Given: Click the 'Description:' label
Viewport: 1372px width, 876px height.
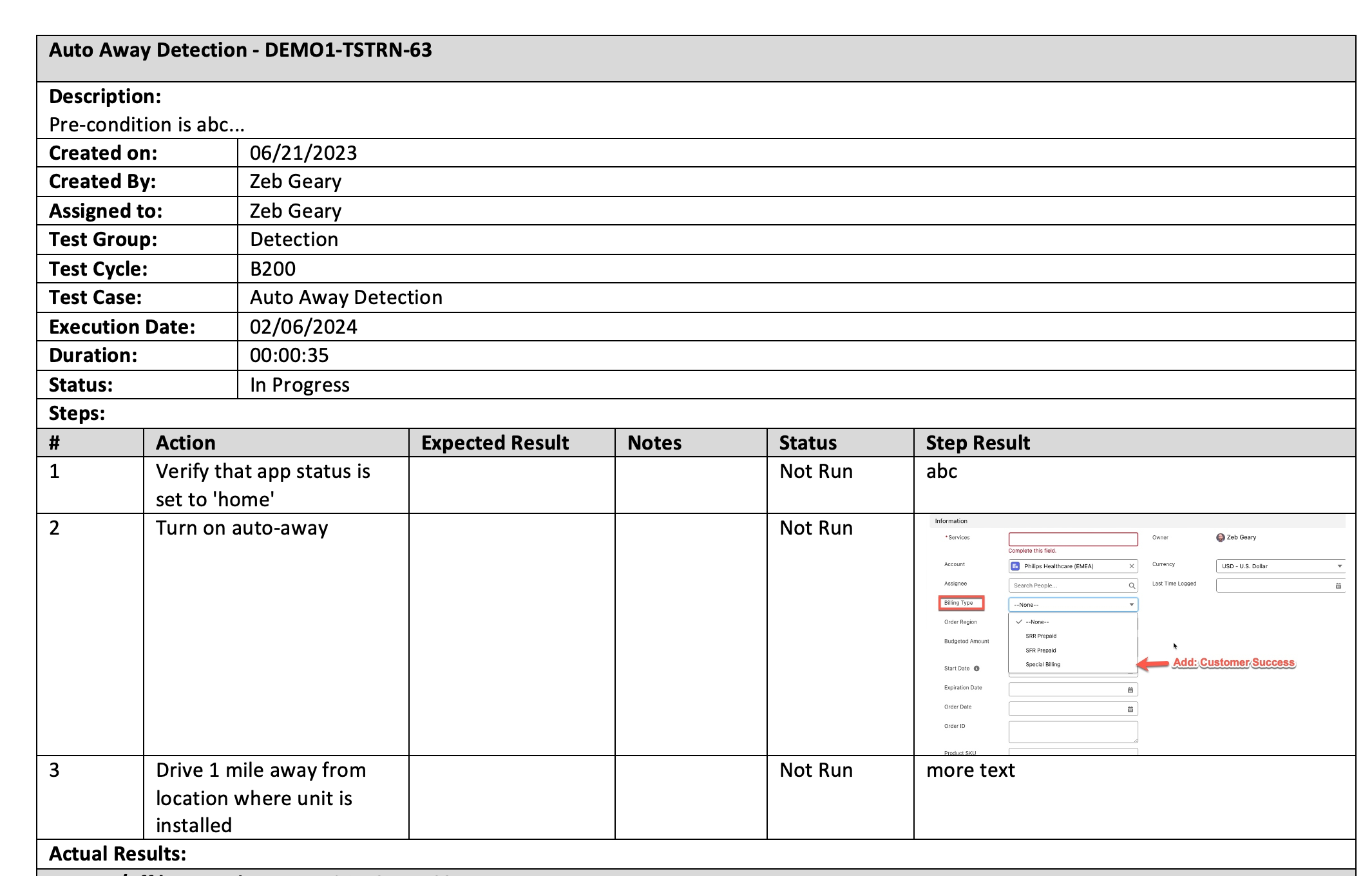Looking at the screenshot, I should click(105, 97).
